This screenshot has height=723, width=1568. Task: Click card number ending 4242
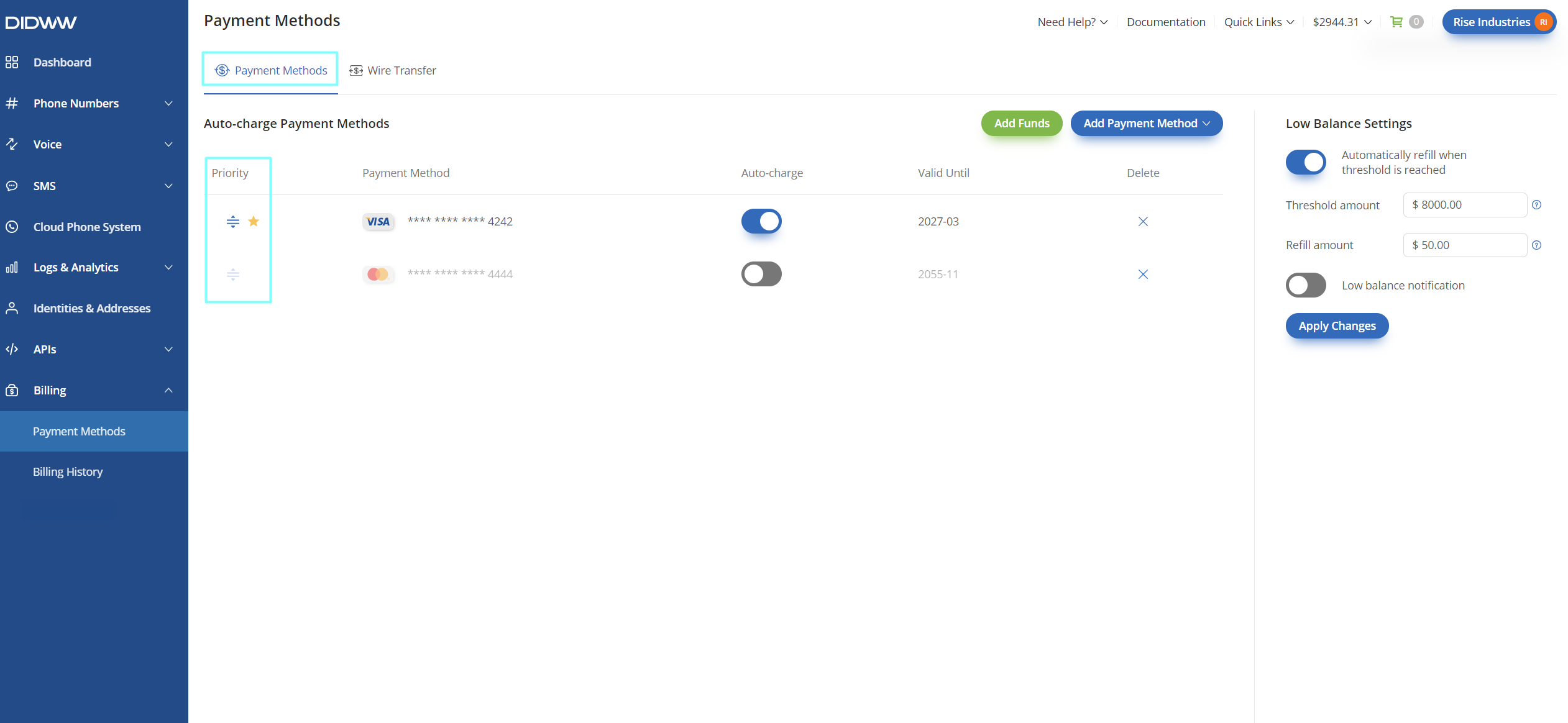coord(460,221)
